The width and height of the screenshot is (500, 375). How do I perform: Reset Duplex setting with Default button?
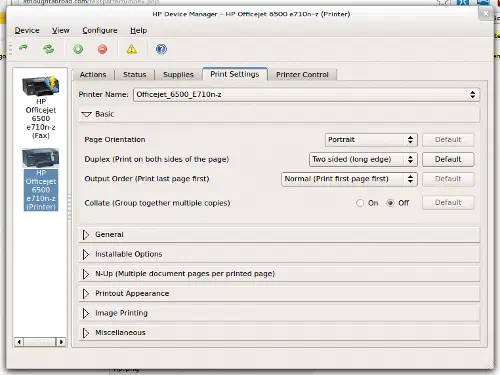coord(448,159)
